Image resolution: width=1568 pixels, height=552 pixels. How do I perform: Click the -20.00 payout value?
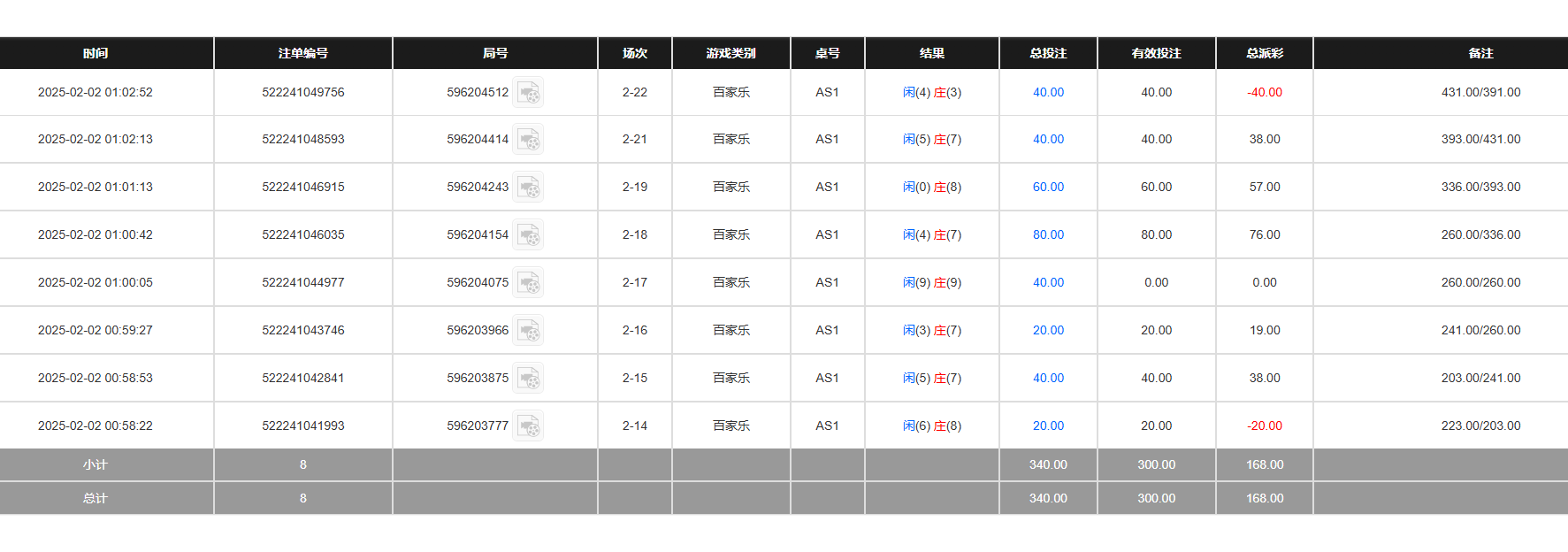tap(1264, 425)
